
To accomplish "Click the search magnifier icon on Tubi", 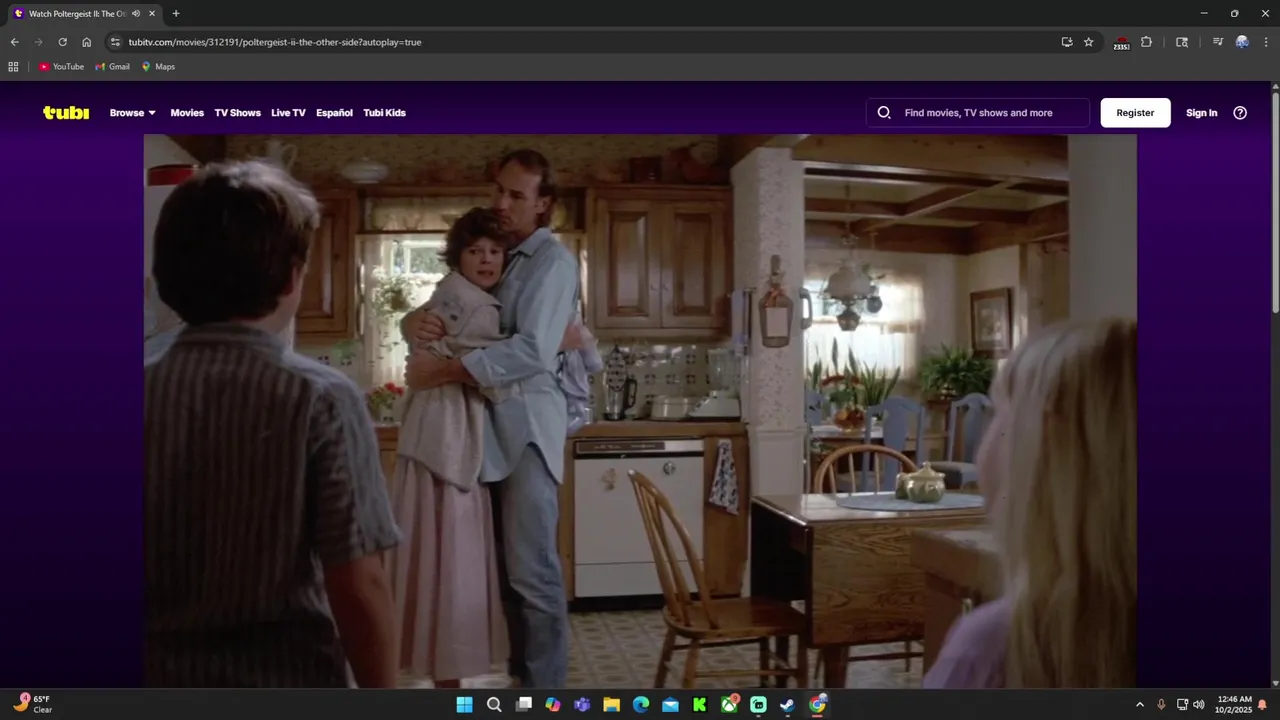I will [884, 113].
